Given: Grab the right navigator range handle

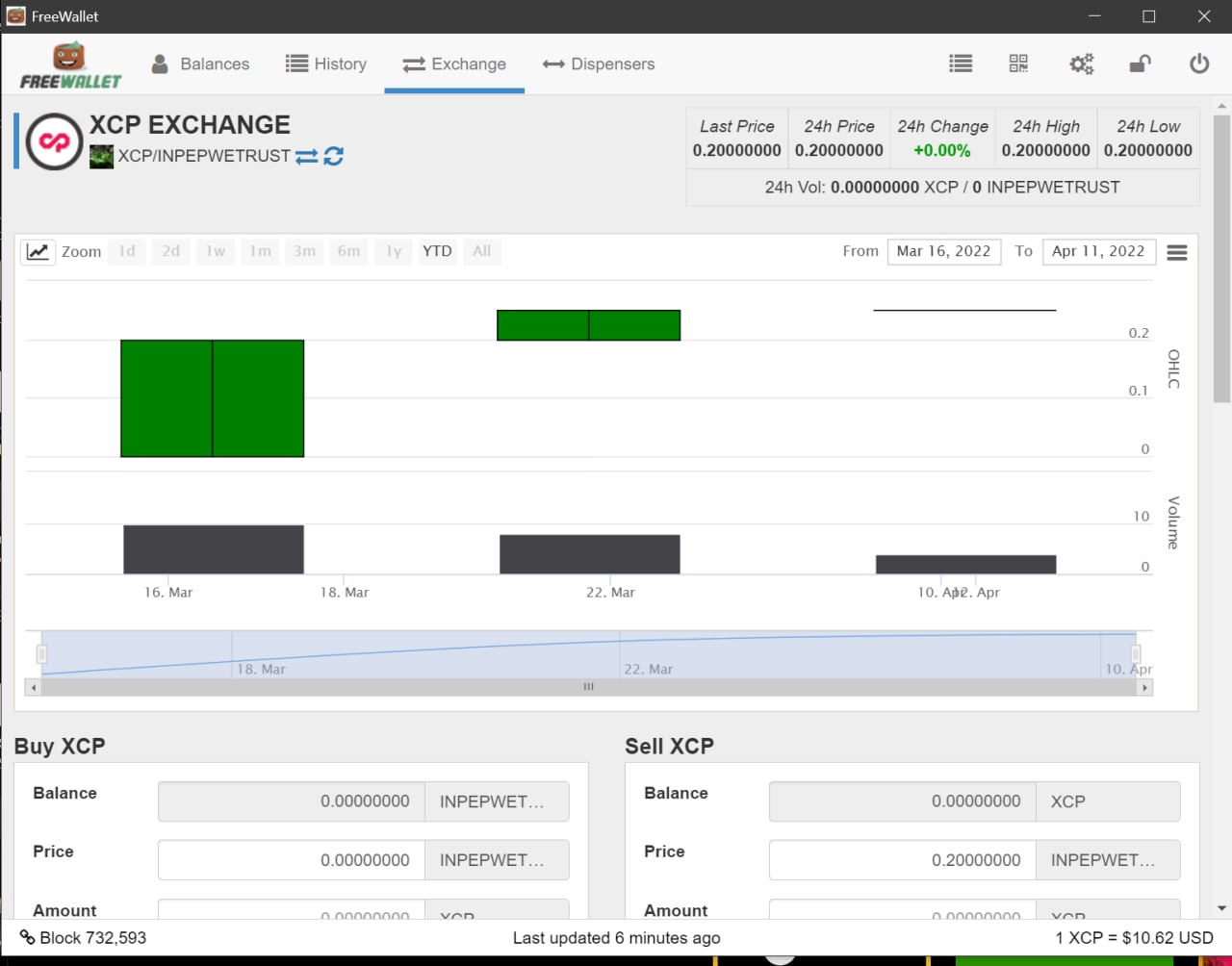Looking at the screenshot, I should tap(1136, 654).
